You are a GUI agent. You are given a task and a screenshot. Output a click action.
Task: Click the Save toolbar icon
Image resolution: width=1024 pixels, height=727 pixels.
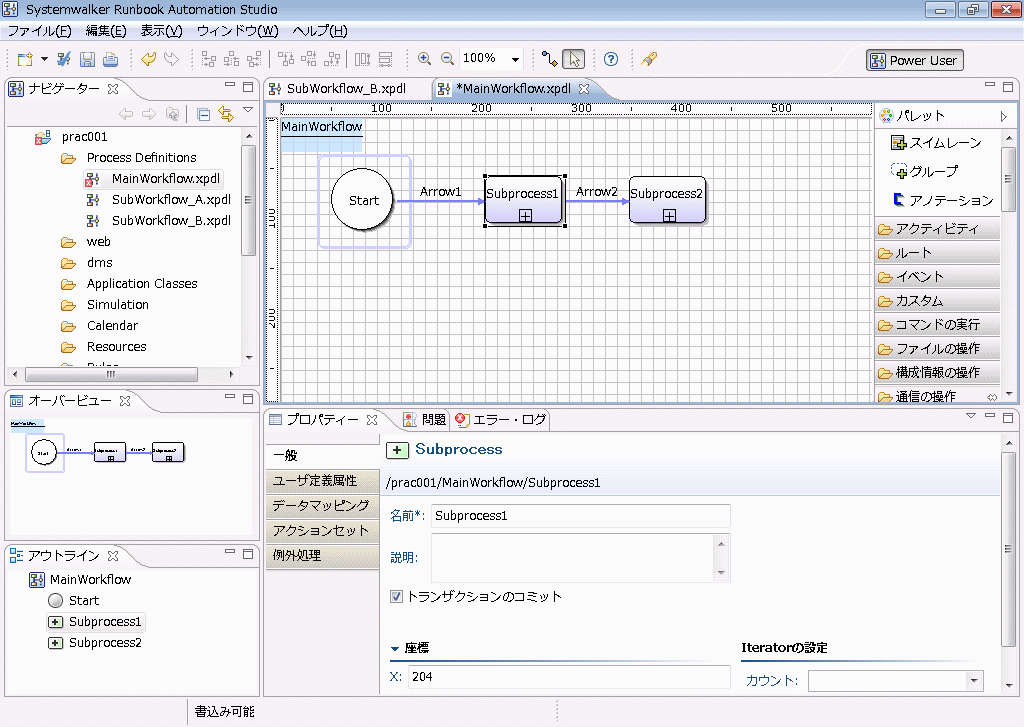pyautogui.click(x=88, y=59)
